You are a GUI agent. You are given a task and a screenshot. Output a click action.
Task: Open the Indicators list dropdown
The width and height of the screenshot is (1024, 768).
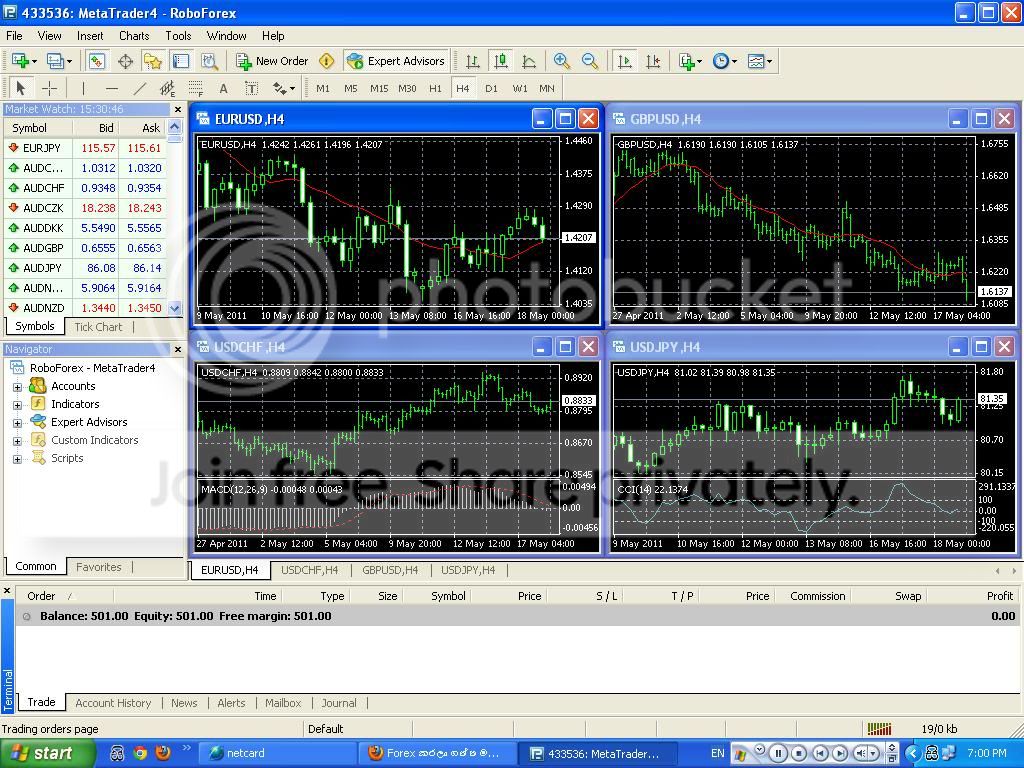[x=690, y=61]
